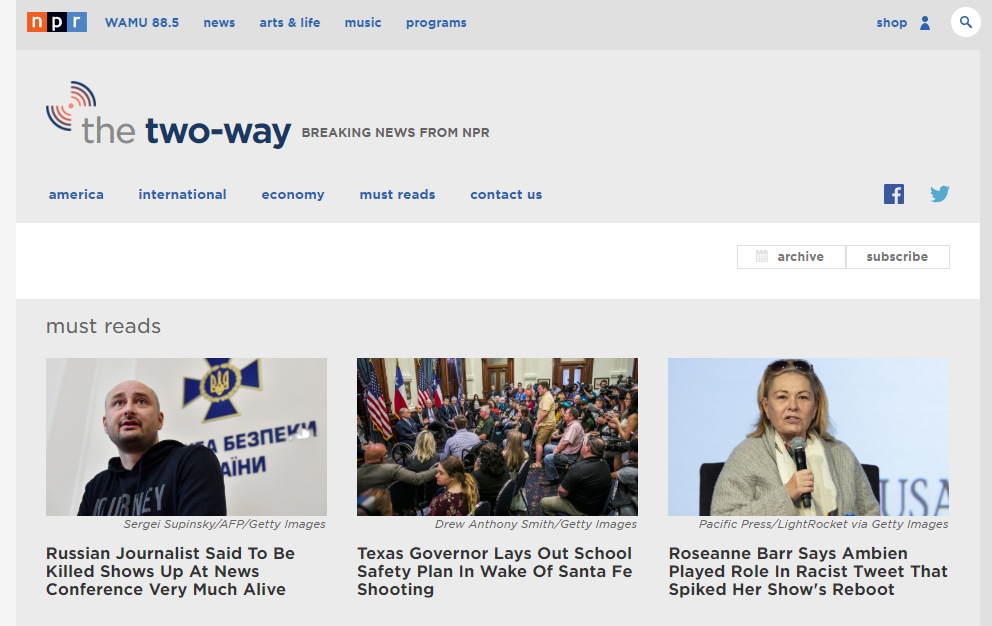Click 'the two-way' blog title
This screenshot has height=626, width=992.
187,131
